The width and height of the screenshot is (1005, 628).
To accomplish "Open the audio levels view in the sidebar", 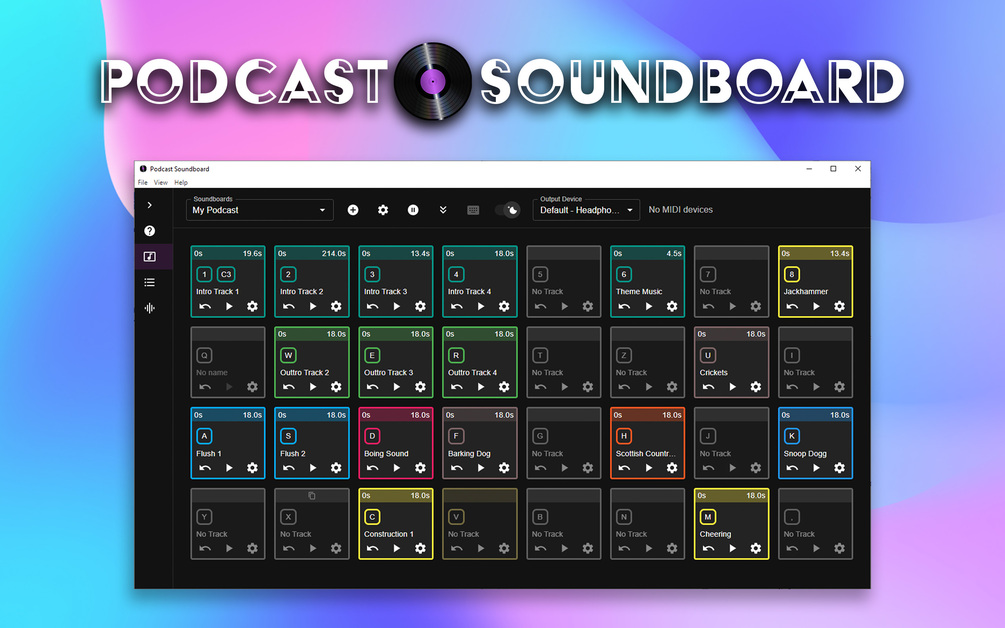I will (148, 308).
